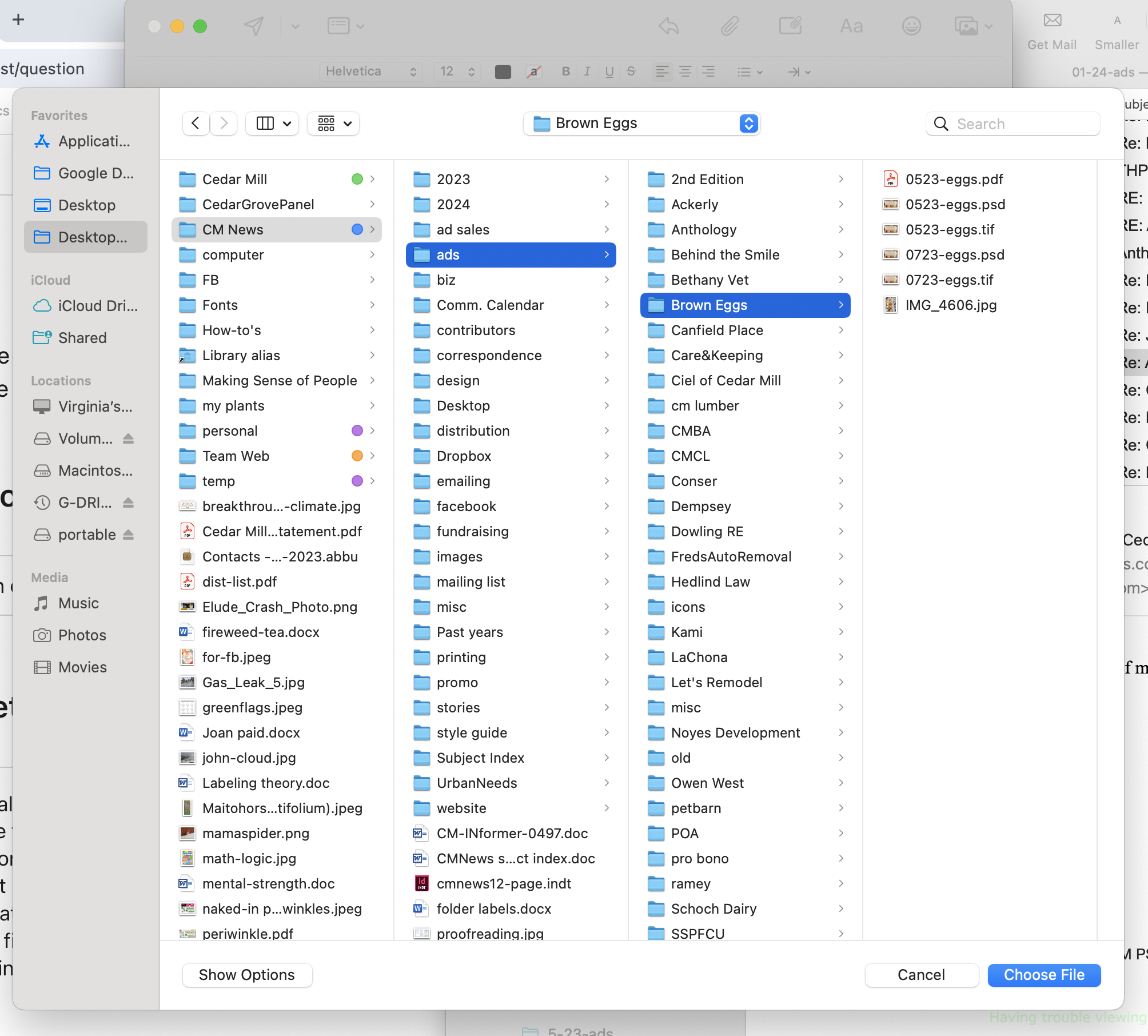Viewport: 1148px width, 1036px height.
Task: Open the photo browser icon
Action: [x=966, y=26]
